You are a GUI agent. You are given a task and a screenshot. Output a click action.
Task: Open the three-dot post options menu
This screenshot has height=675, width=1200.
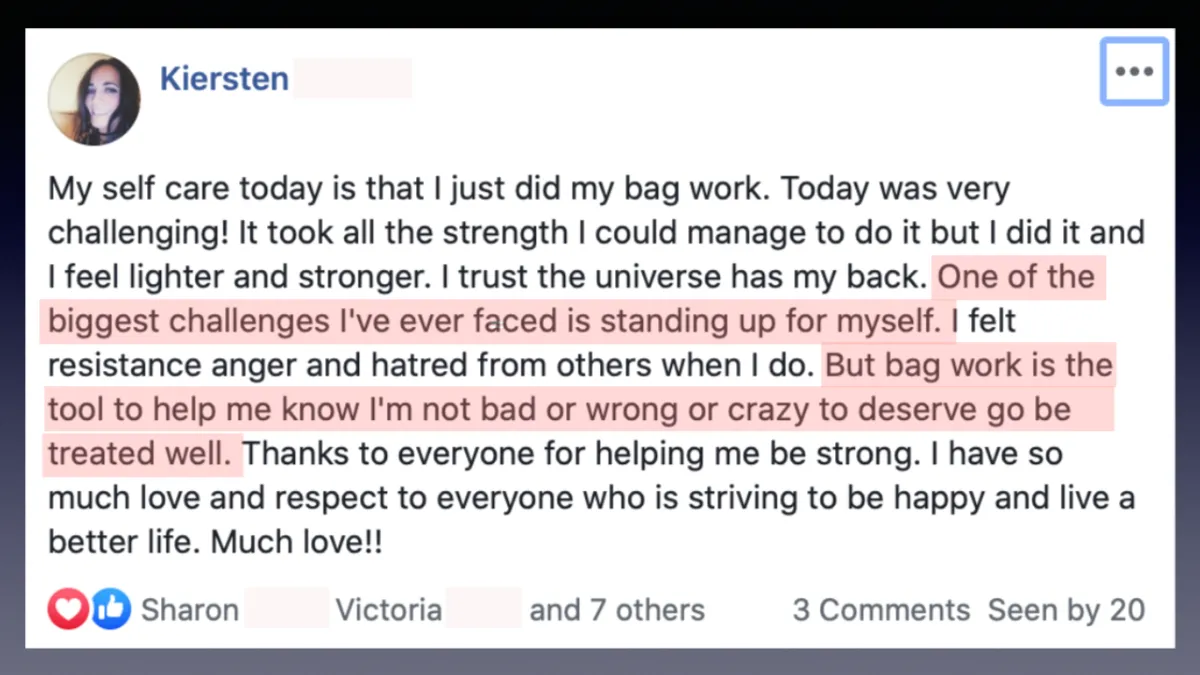(x=1134, y=72)
